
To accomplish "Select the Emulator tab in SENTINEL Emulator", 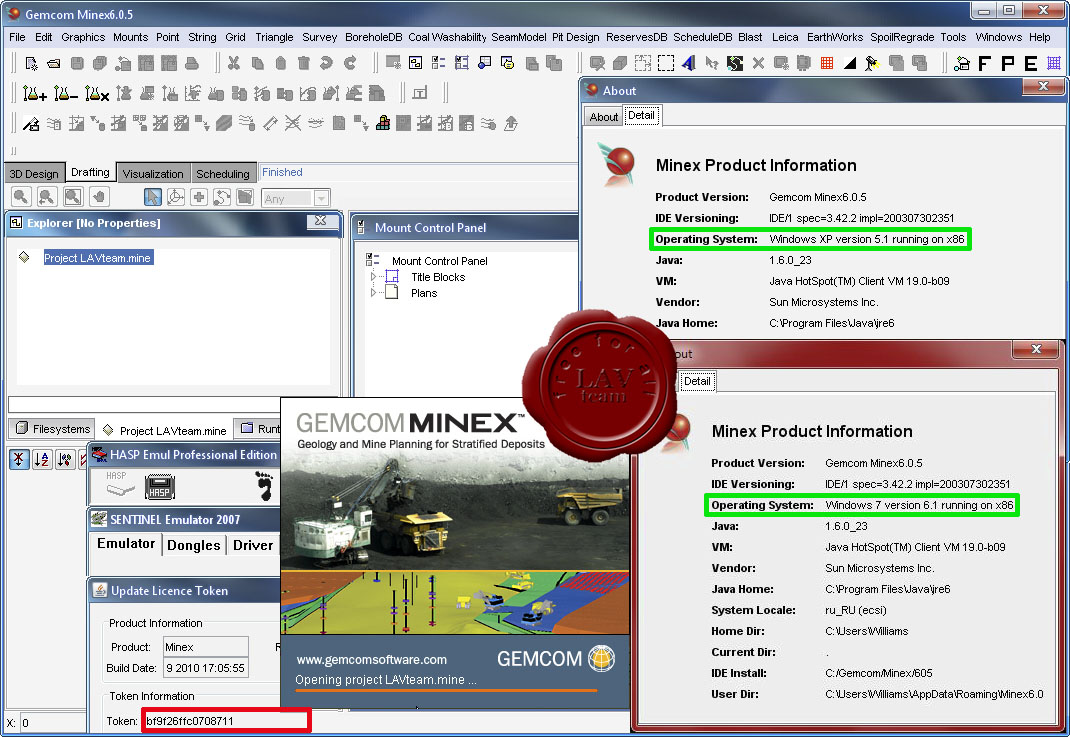I will point(126,543).
